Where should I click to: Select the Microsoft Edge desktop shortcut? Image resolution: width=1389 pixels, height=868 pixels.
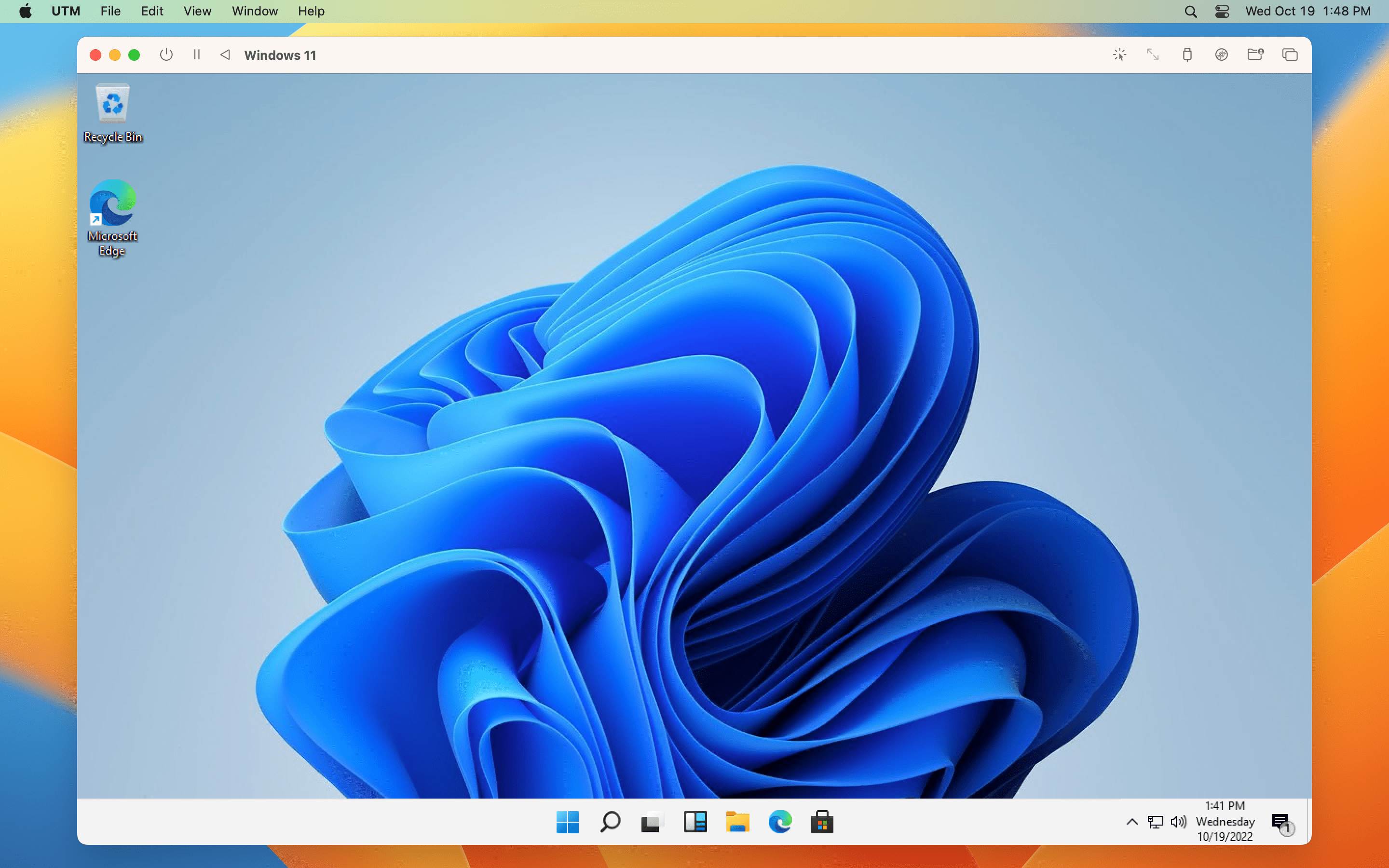112,218
